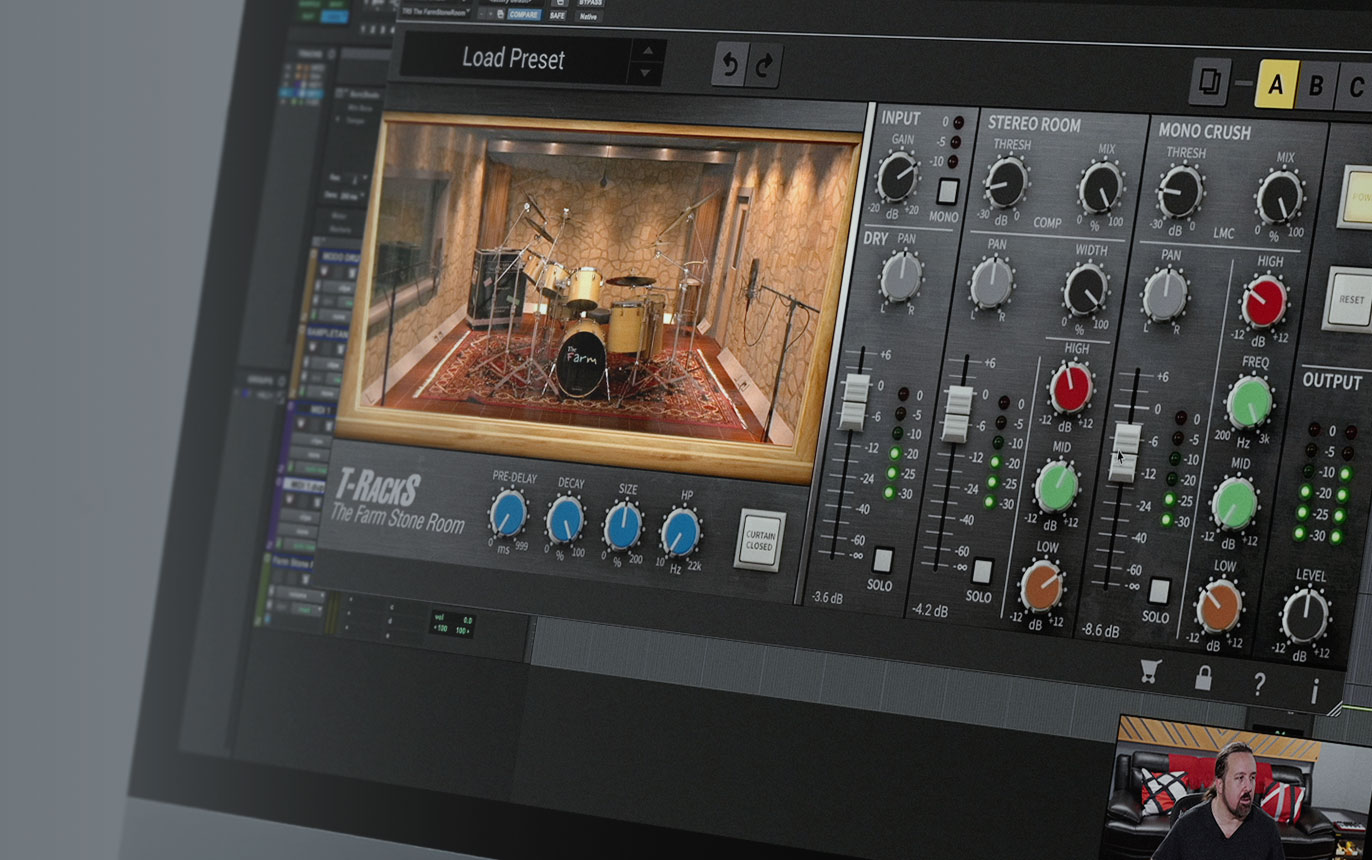Click the preset up arrow
The image size is (1372, 860).
coord(647,50)
